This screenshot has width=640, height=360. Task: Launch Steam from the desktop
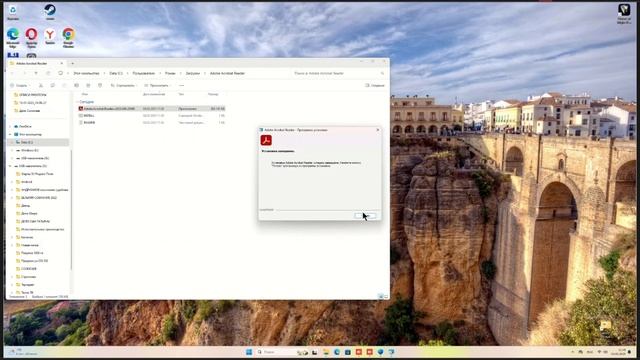[x=50, y=12]
